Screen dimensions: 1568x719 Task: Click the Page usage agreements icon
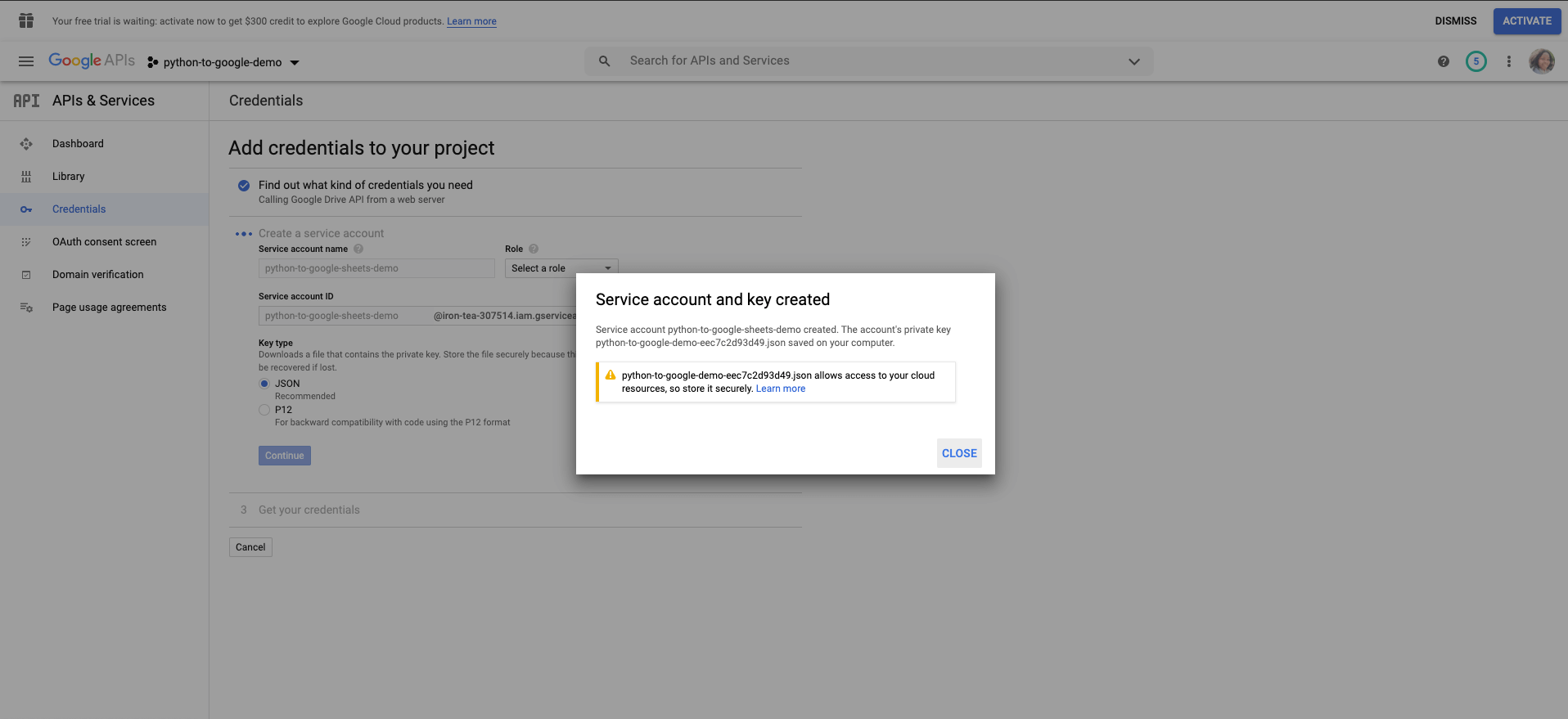click(x=26, y=308)
